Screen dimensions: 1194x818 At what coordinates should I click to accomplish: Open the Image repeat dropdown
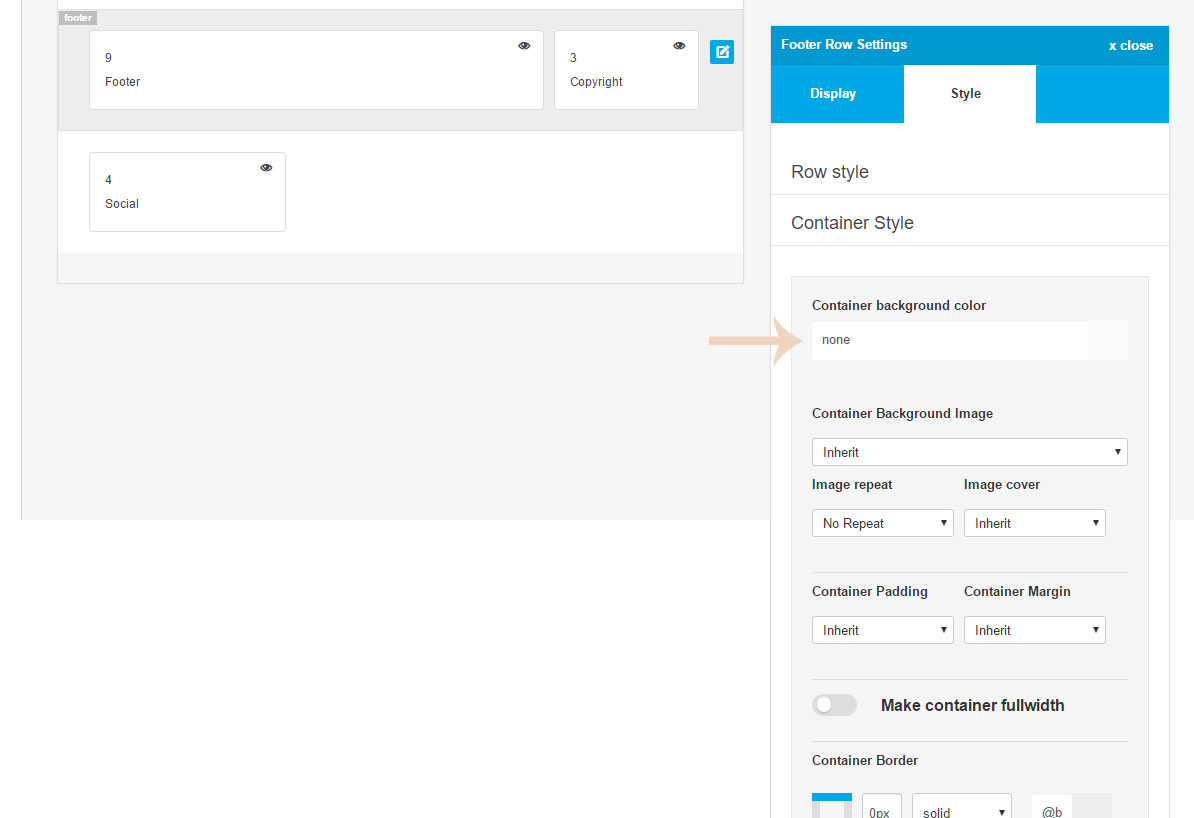pyautogui.click(x=883, y=523)
